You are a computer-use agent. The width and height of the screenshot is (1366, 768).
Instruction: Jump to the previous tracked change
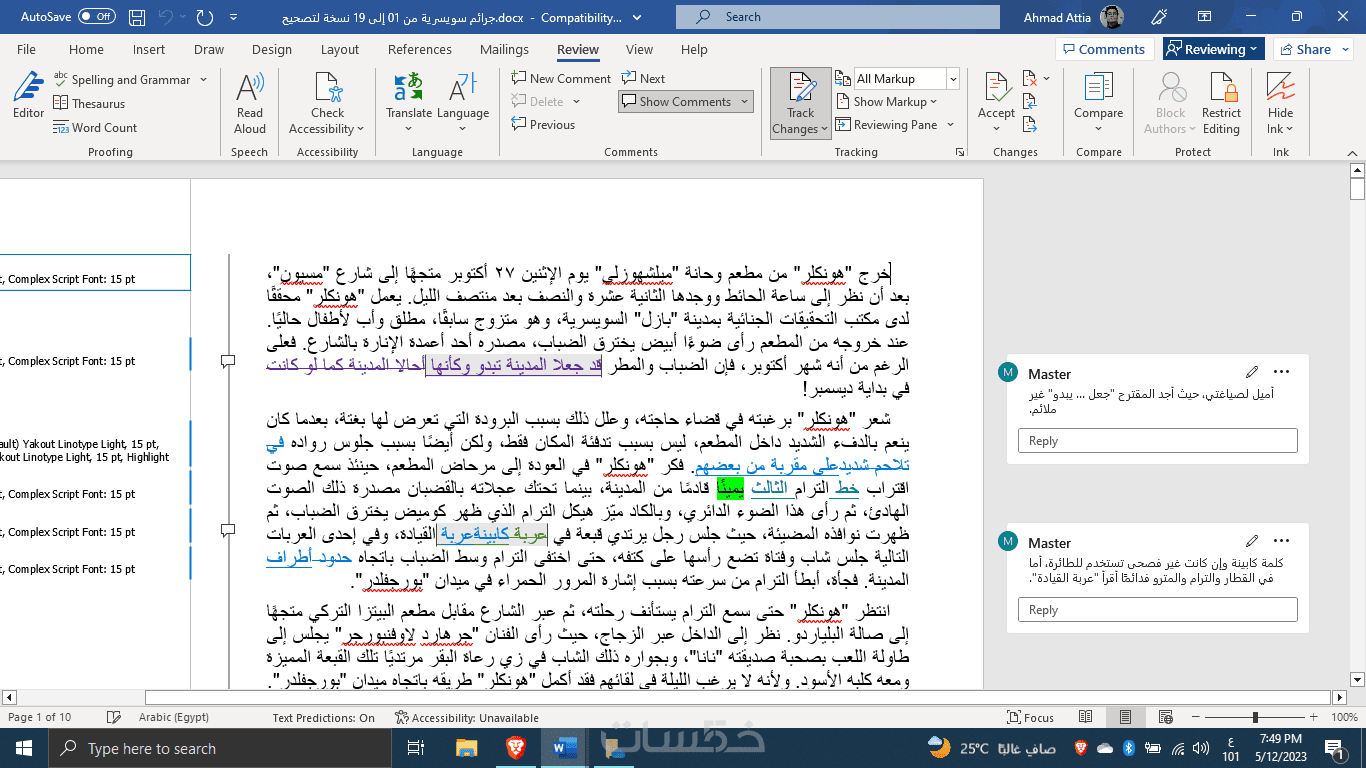point(1029,103)
